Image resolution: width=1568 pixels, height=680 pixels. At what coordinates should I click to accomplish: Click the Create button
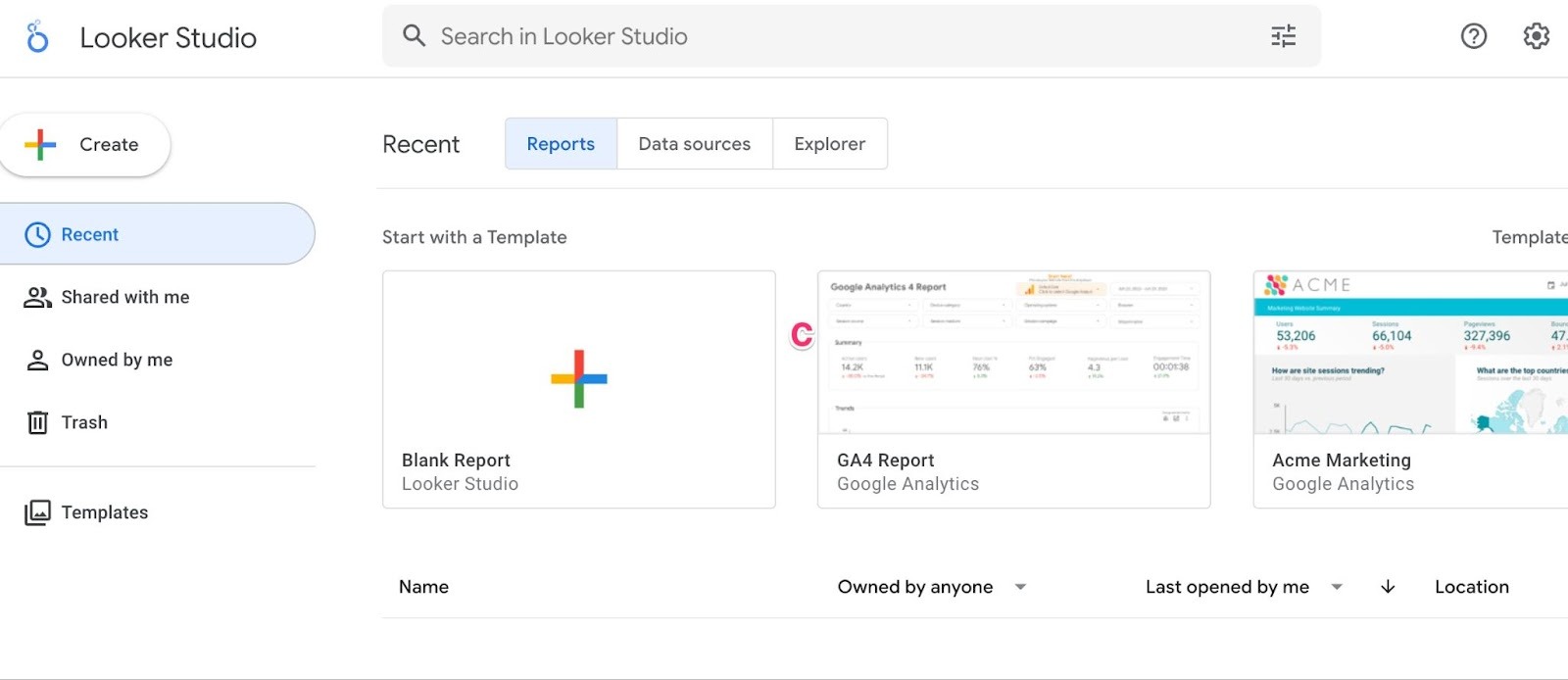[x=84, y=144]
